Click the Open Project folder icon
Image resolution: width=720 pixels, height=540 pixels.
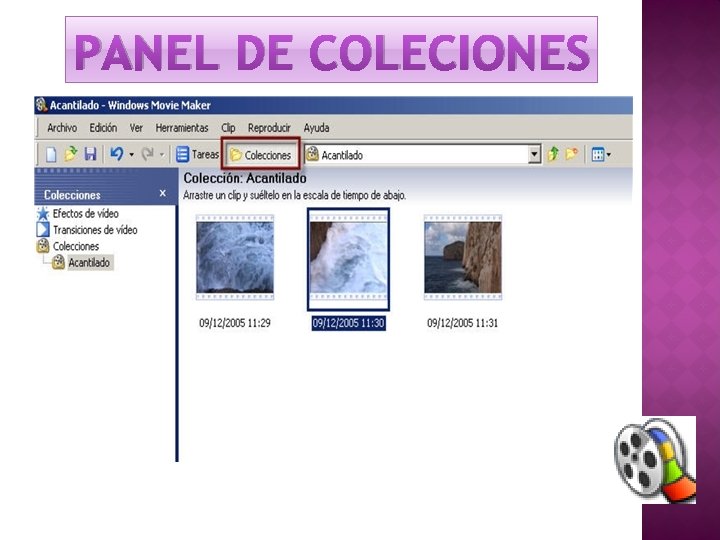click(71, 154)
